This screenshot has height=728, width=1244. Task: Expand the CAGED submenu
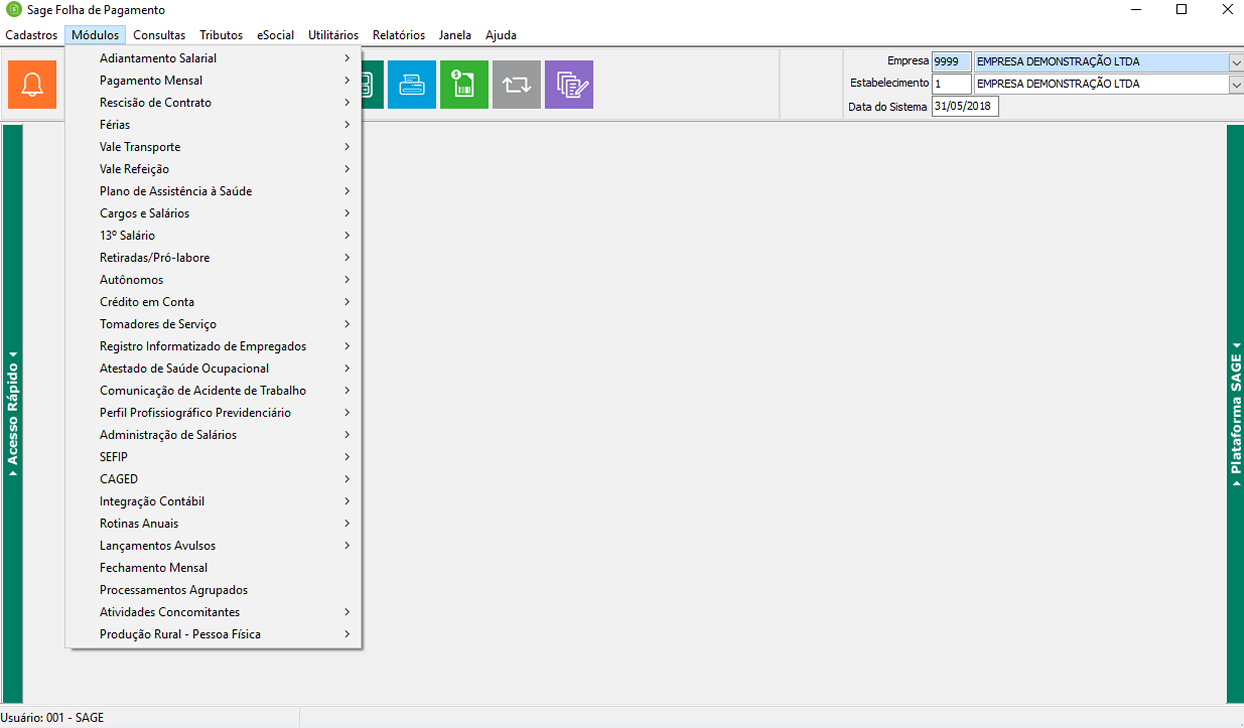[x=119, y=479]
